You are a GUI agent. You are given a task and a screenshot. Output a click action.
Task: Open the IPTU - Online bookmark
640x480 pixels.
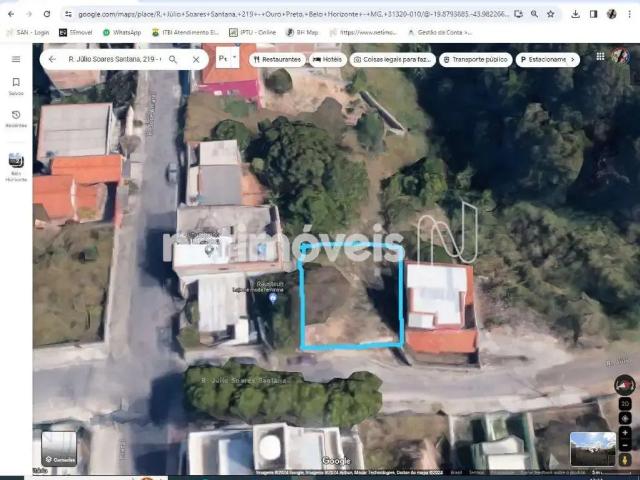253,32
